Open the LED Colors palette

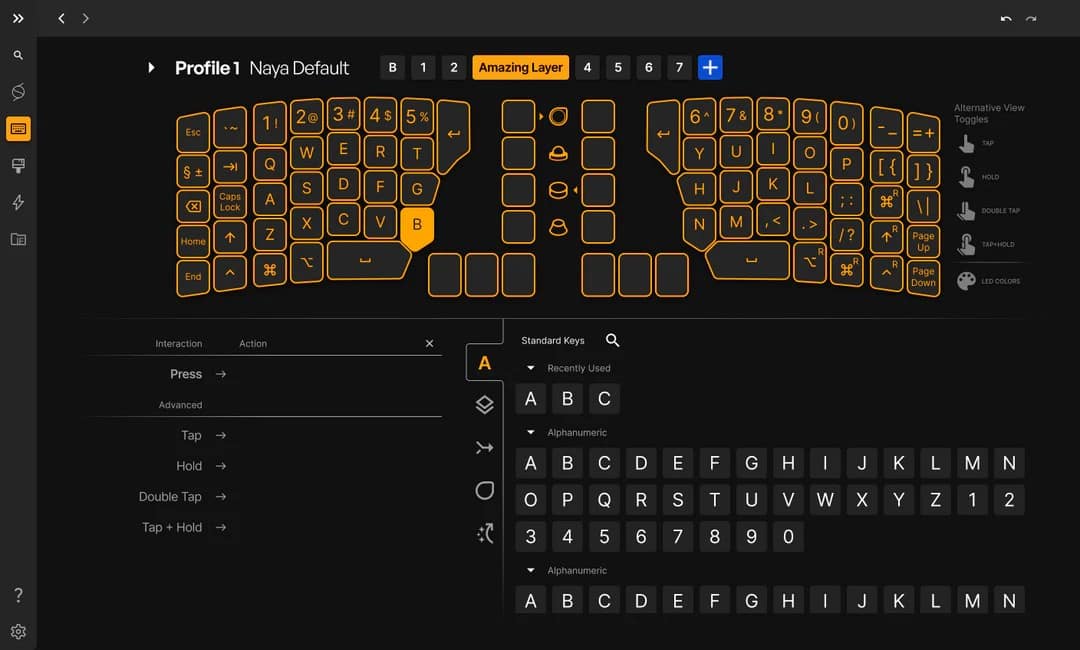click(x=964, y=281)
